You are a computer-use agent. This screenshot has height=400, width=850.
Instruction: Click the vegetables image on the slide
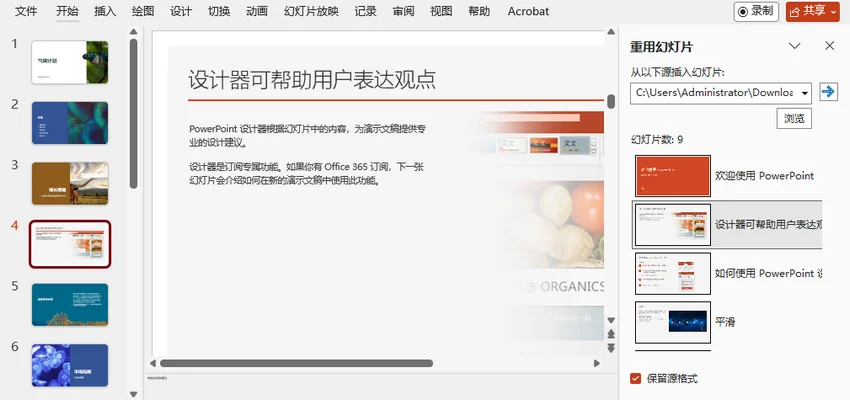click(548, 225)
